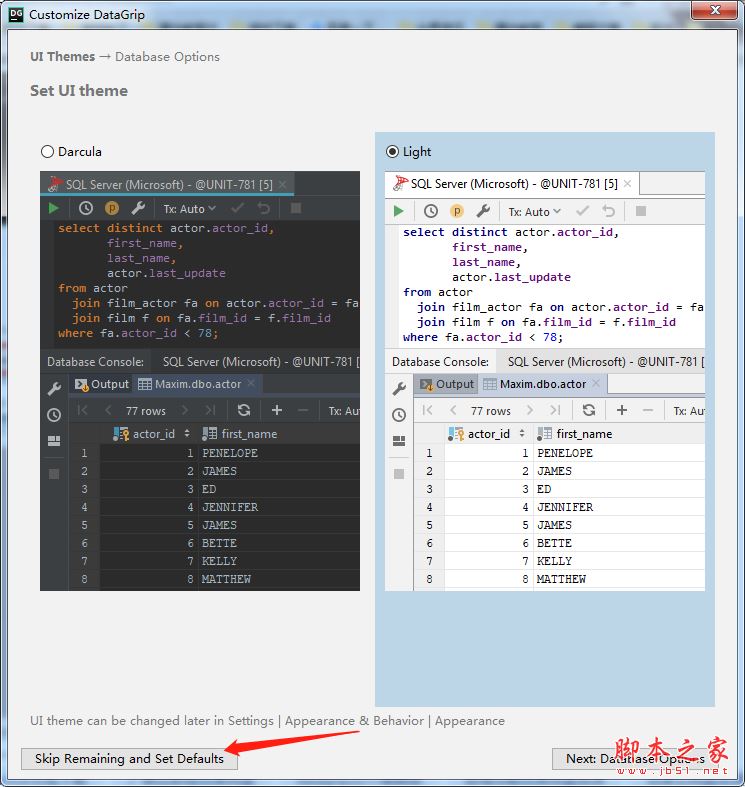Viewport: 745px width, 787px height.
Task: Click the rollback arrow icon in Darcula toolbar
Action: [264, 208]
